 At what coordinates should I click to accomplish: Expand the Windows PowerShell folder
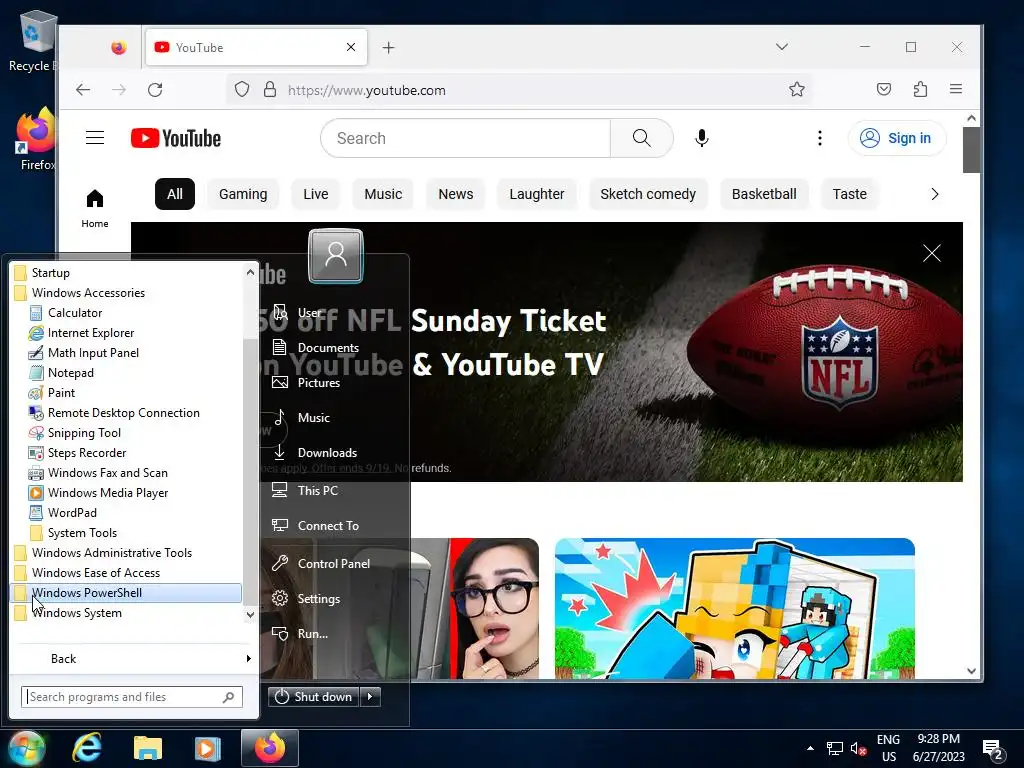pyautogui.click(x=126, y=593)
